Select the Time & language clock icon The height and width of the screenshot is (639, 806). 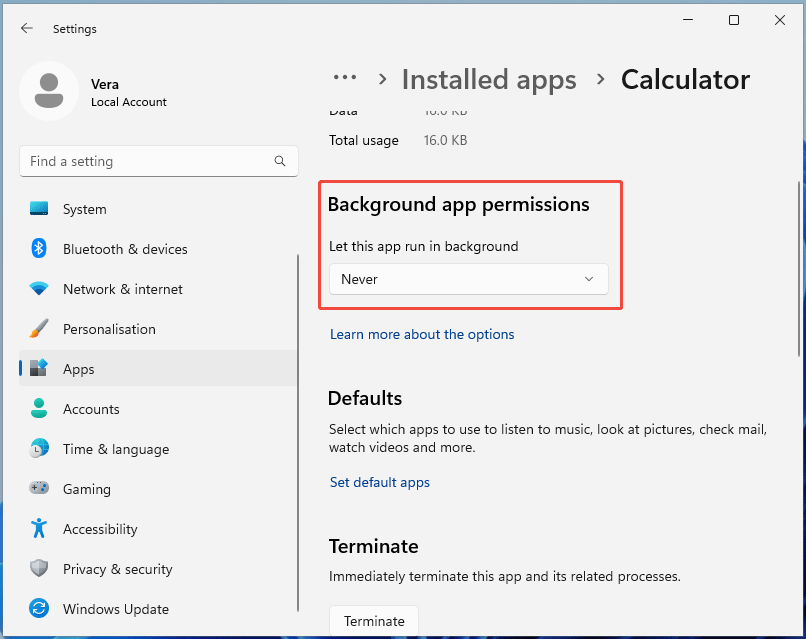[x=39, y=449]
